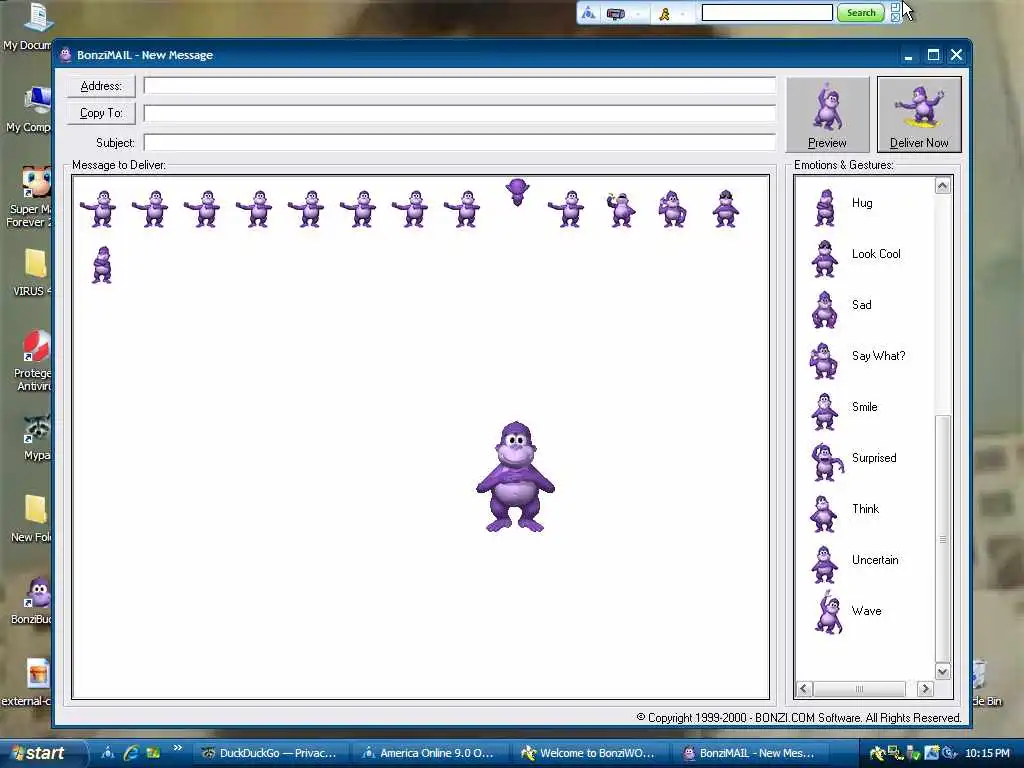This screenshot has height=768, width=1024.
Task: Click the BonziMAIL - New Message taskbar button
Action: coord(750,753)
